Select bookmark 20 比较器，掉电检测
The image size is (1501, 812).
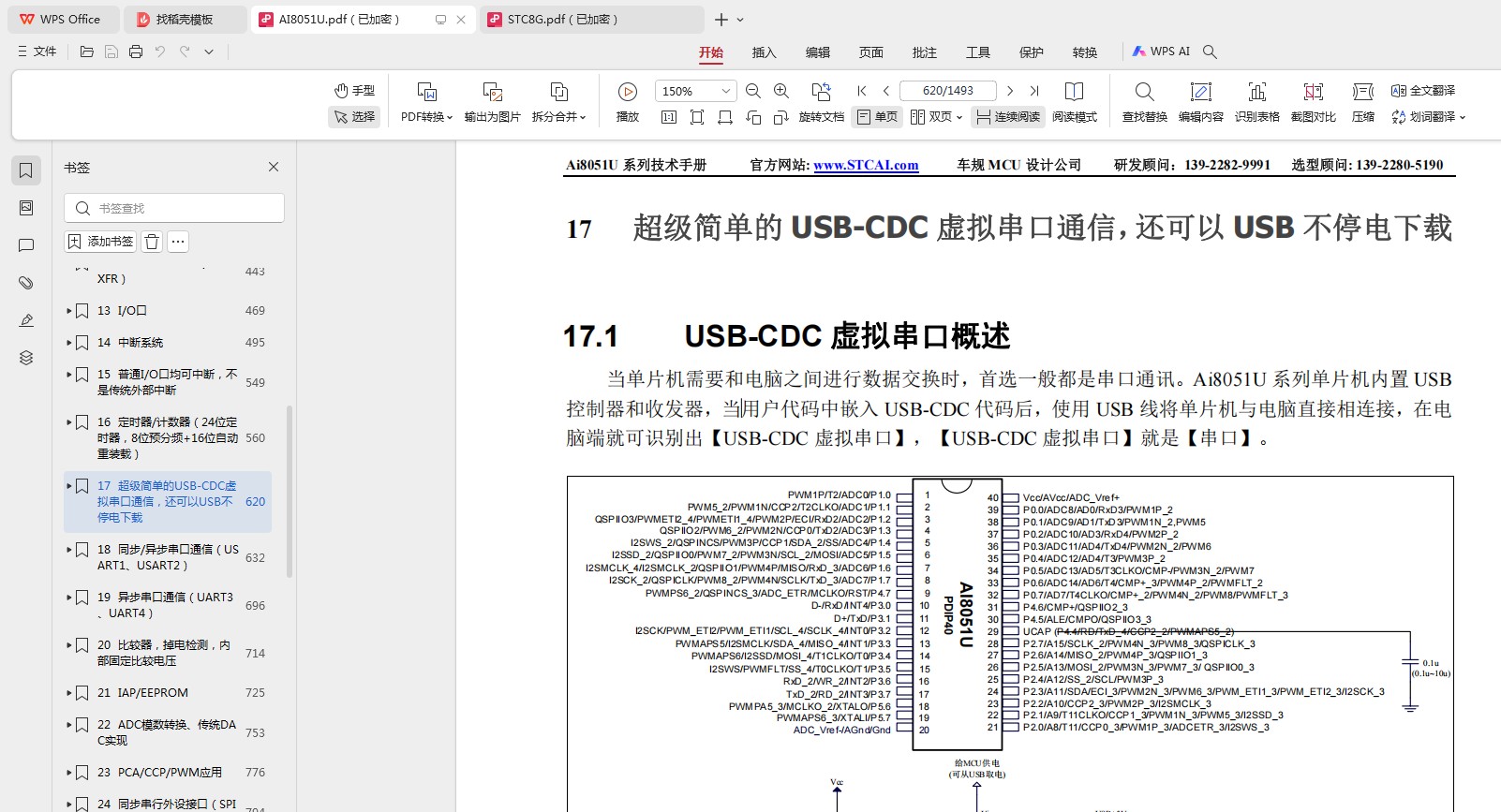point(168,653)
